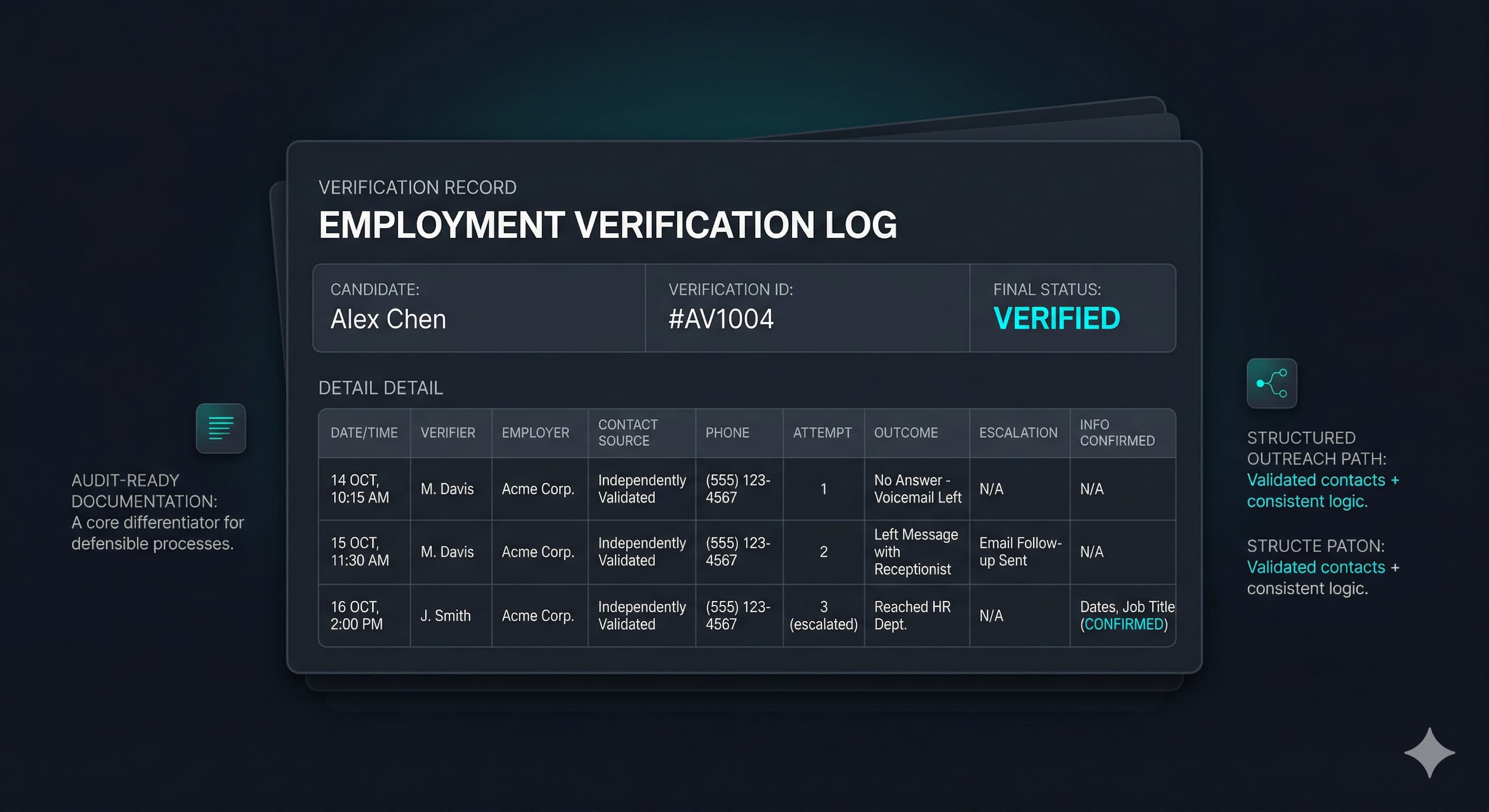Select the 14 OCT, 10:15 AM row

coord(359,489)
